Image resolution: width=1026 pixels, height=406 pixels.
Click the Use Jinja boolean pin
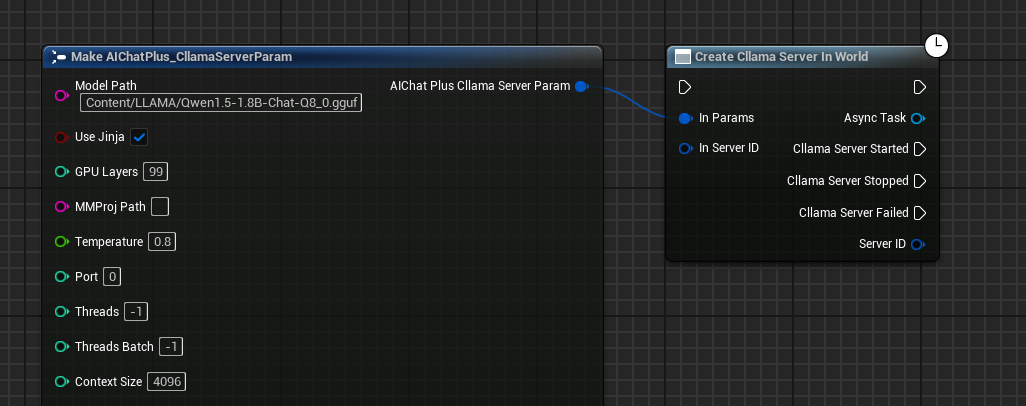click(x=61, y=137)
